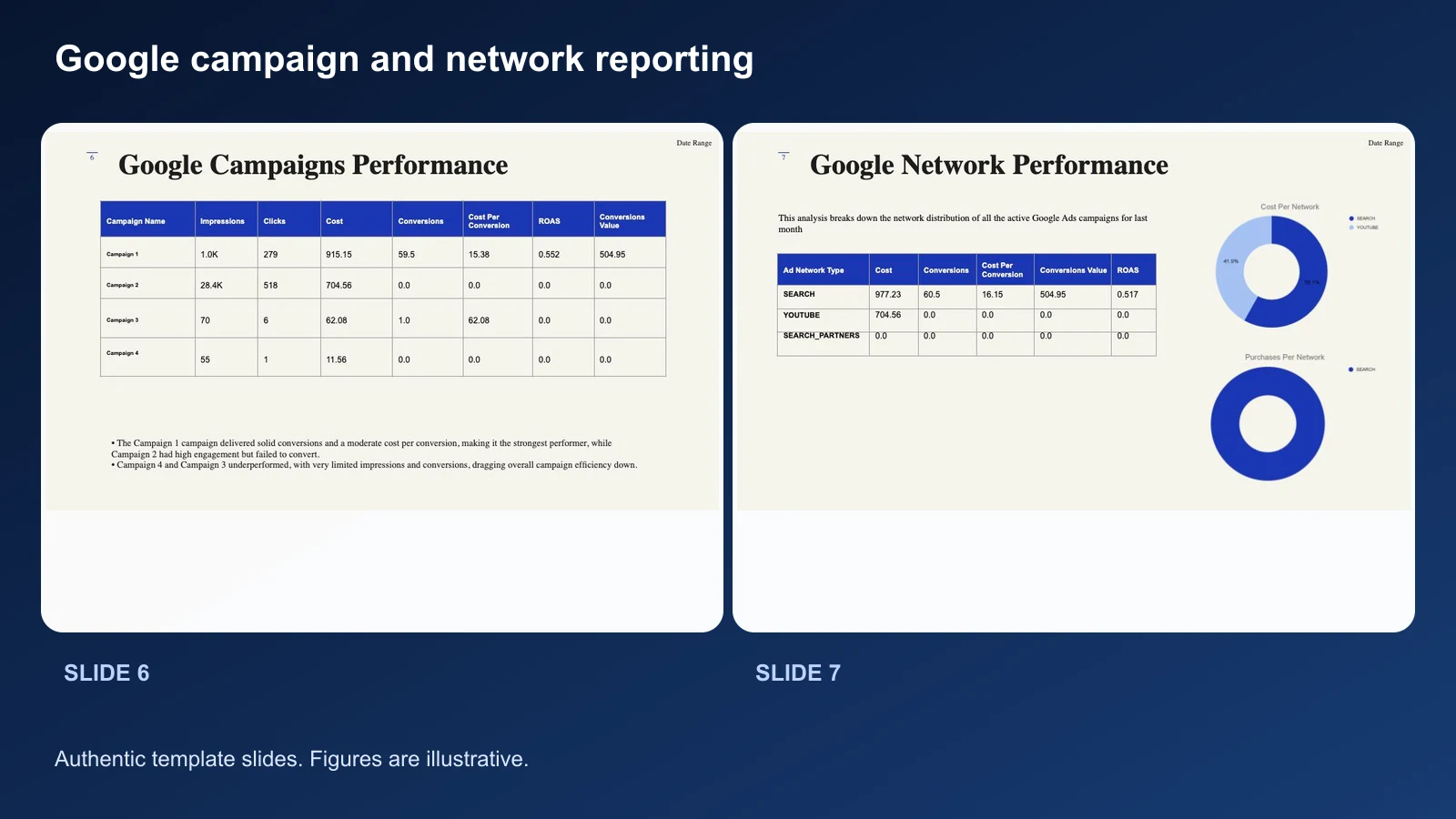The image size is (1456, 819).
Task: Select the 'Google Network Performance' heading
Action: click(x=989, y=165)
